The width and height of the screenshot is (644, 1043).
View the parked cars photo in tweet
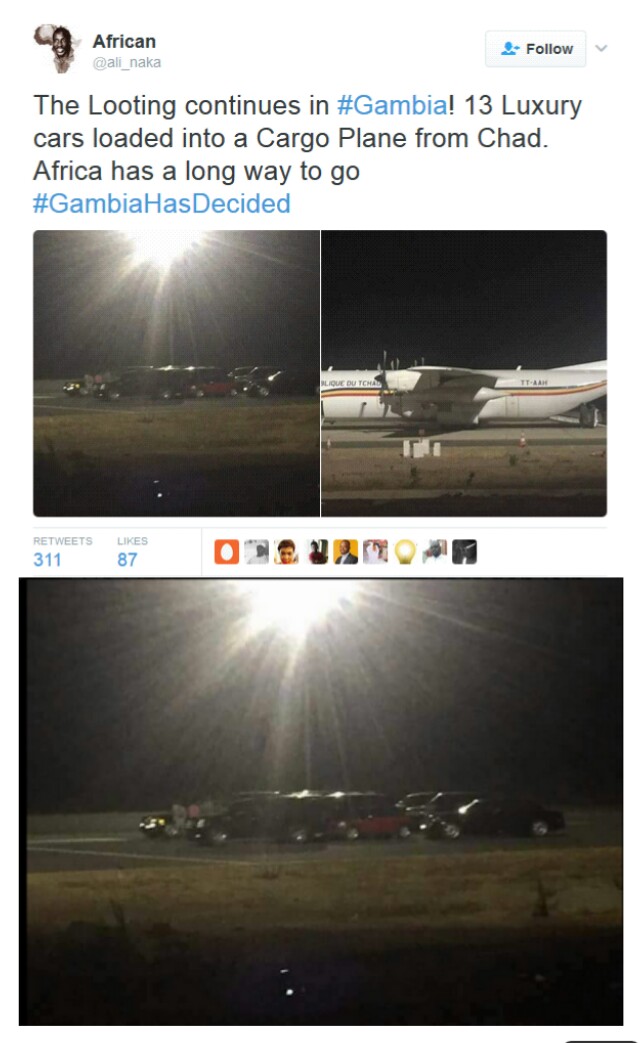click(x=176, y=373)
